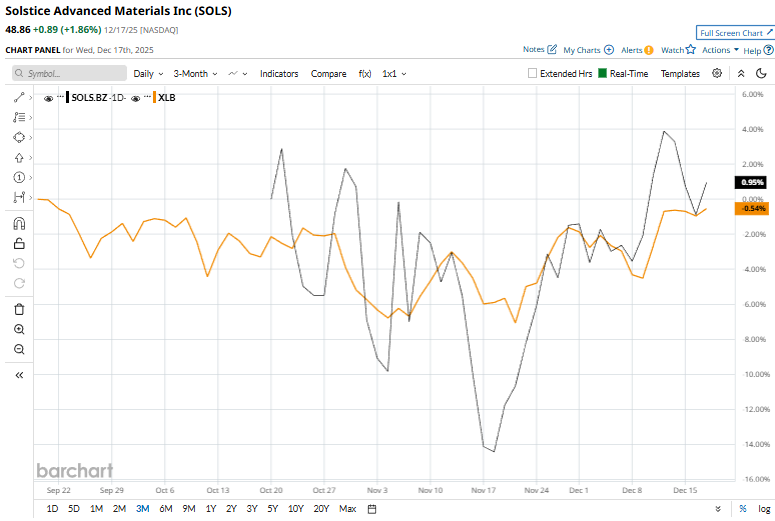Collapse the drawing tools sidebar
This screenshot has width=775, height=521.
(19, 375)
